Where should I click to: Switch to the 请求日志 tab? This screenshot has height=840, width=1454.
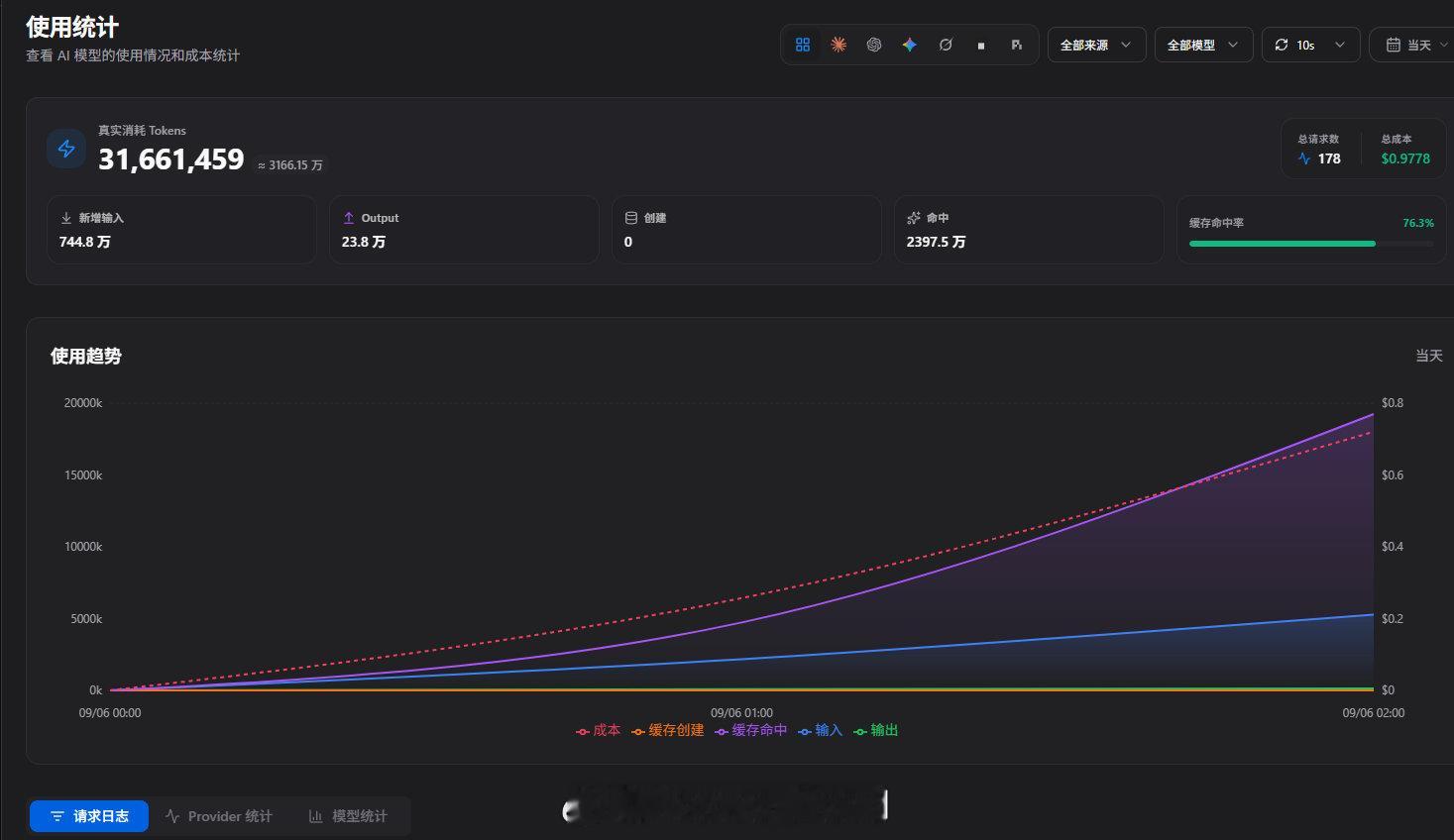[89, 816]
